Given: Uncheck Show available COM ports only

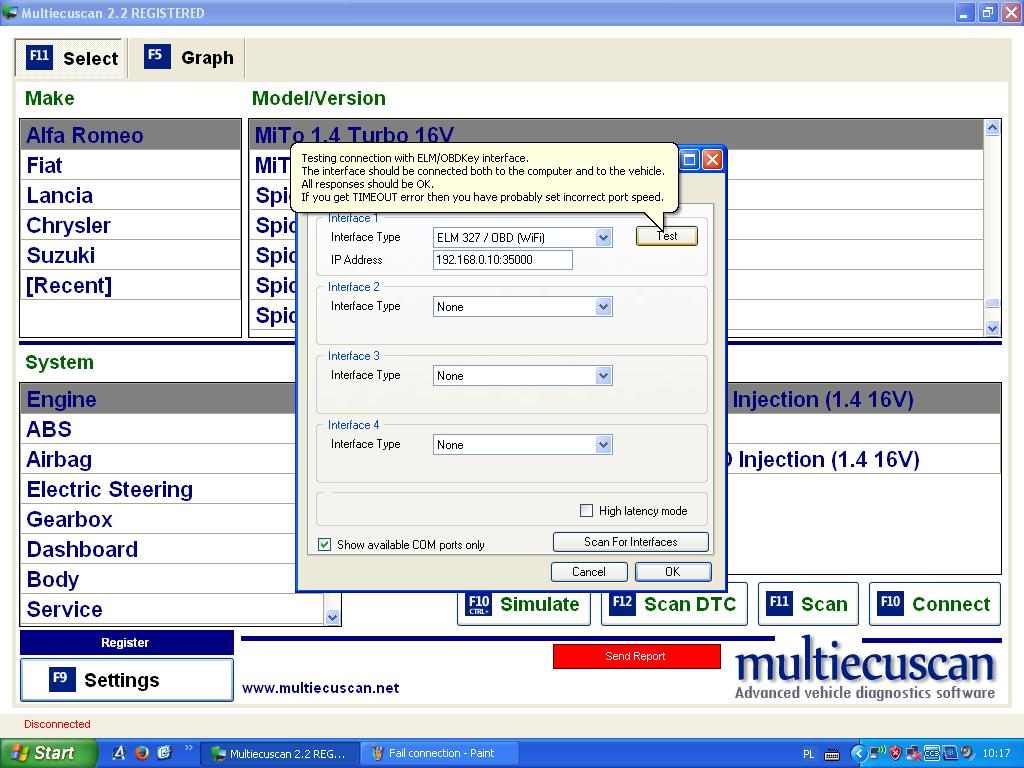Looking at the screenshot, I should pyautogui.click(x=324, y=545).
